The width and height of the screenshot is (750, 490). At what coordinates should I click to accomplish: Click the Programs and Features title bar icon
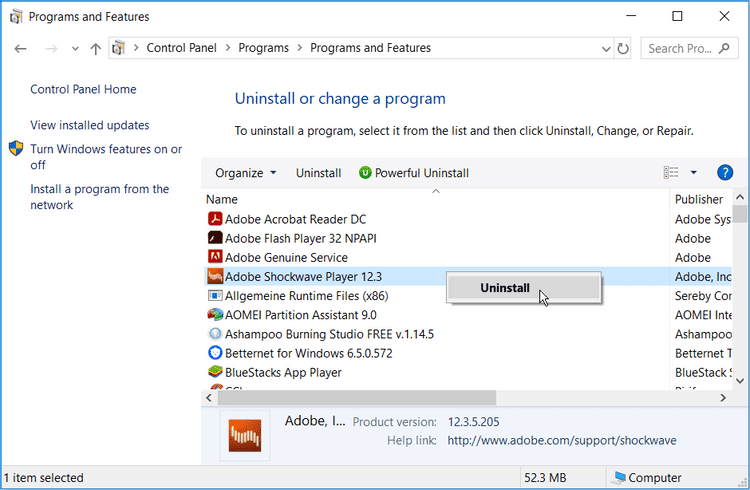16,17
